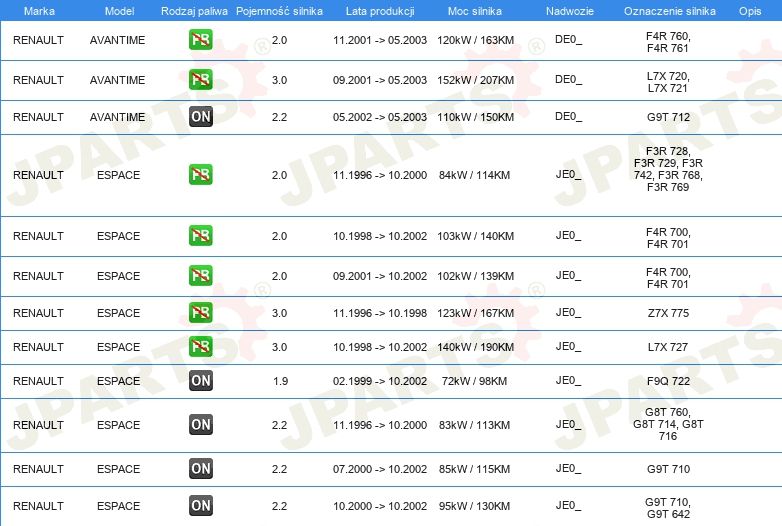Click engine code L7X 727
Viewport: 782px width, 526px height.
point(668,347)
